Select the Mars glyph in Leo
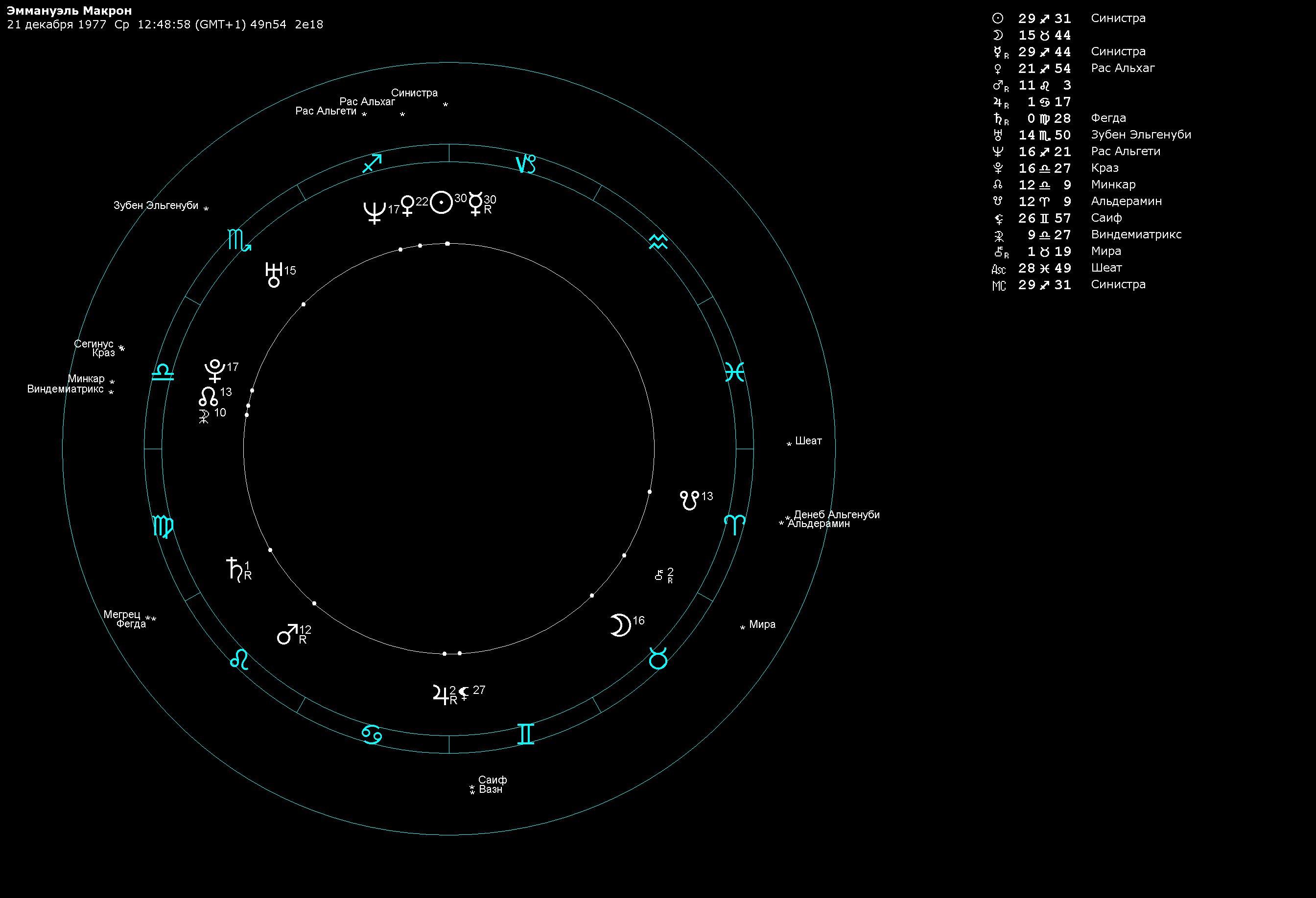This screenshot has width=1316, height=898. (x=287, y=634)
